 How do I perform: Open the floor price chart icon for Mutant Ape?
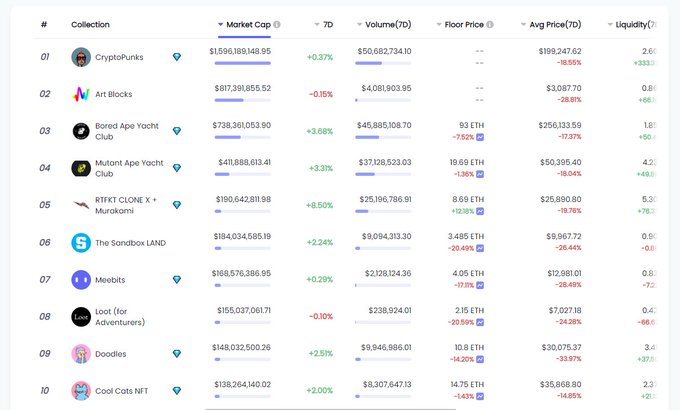pyautogui.click(x=480, y=174)
